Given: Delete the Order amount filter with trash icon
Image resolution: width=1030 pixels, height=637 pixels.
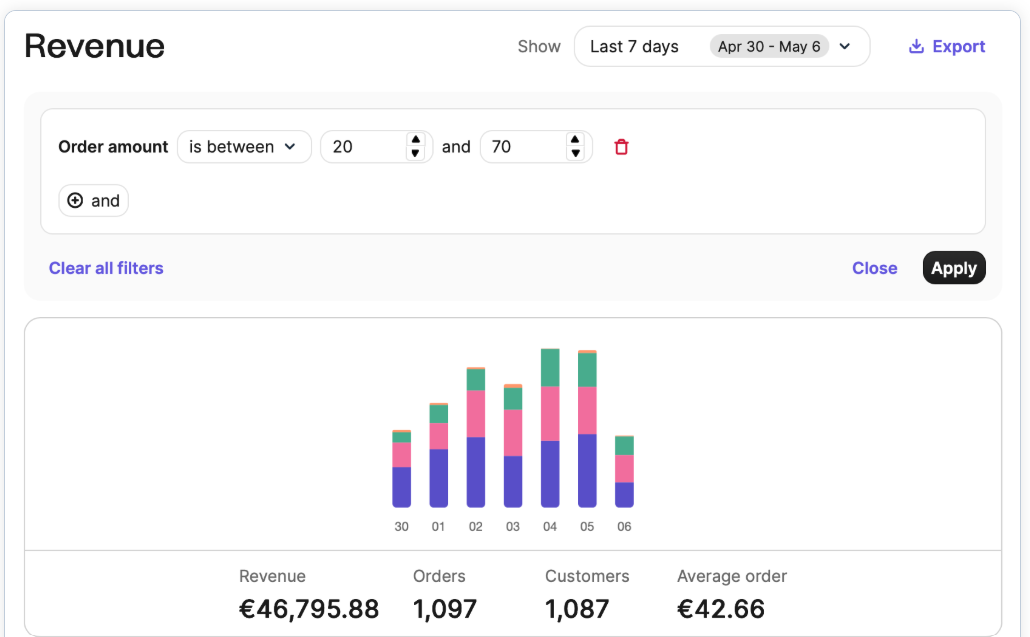Looking at the screenshot, I should (621, 146).
